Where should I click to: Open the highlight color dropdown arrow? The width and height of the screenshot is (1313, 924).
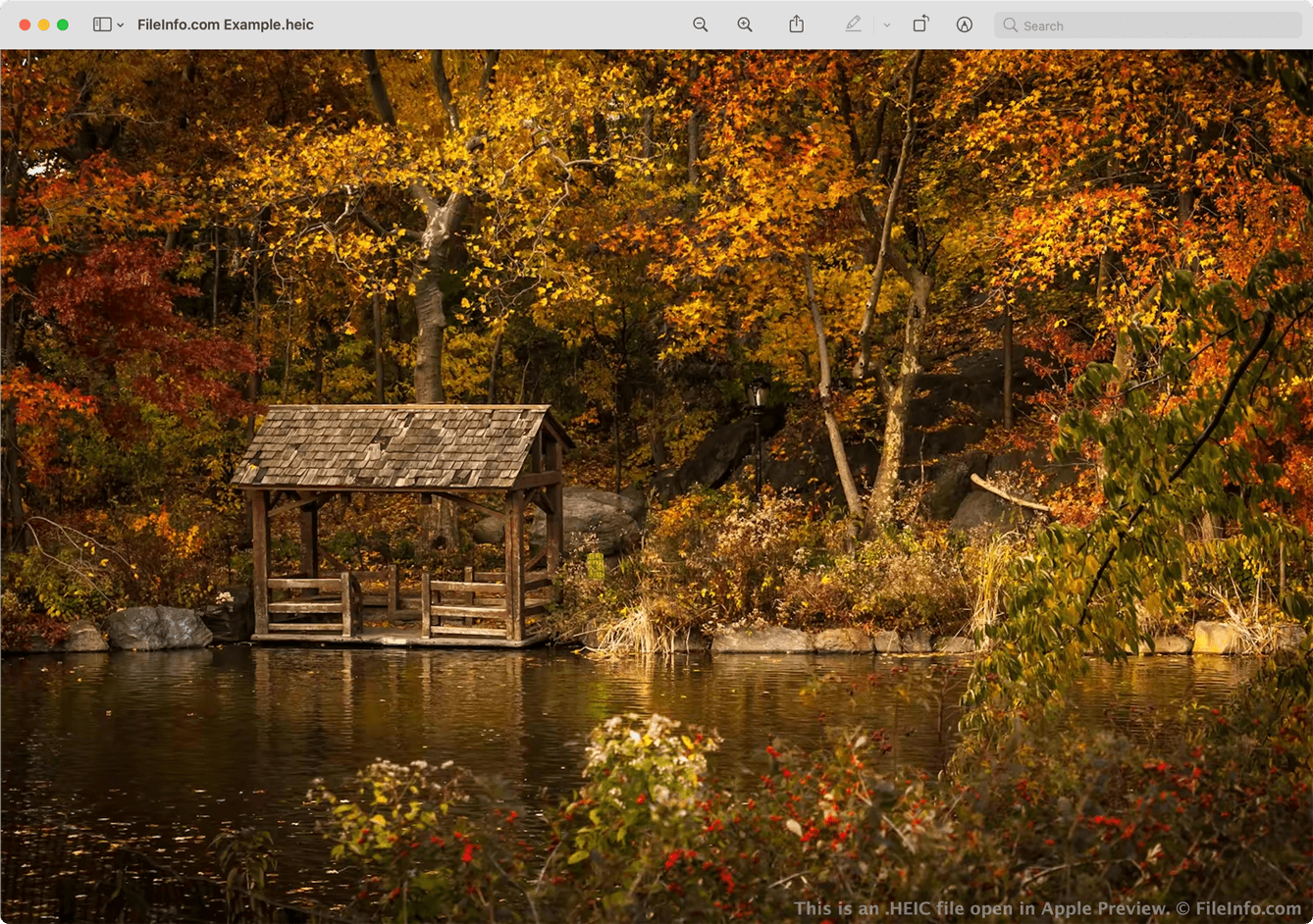point(886,26)
